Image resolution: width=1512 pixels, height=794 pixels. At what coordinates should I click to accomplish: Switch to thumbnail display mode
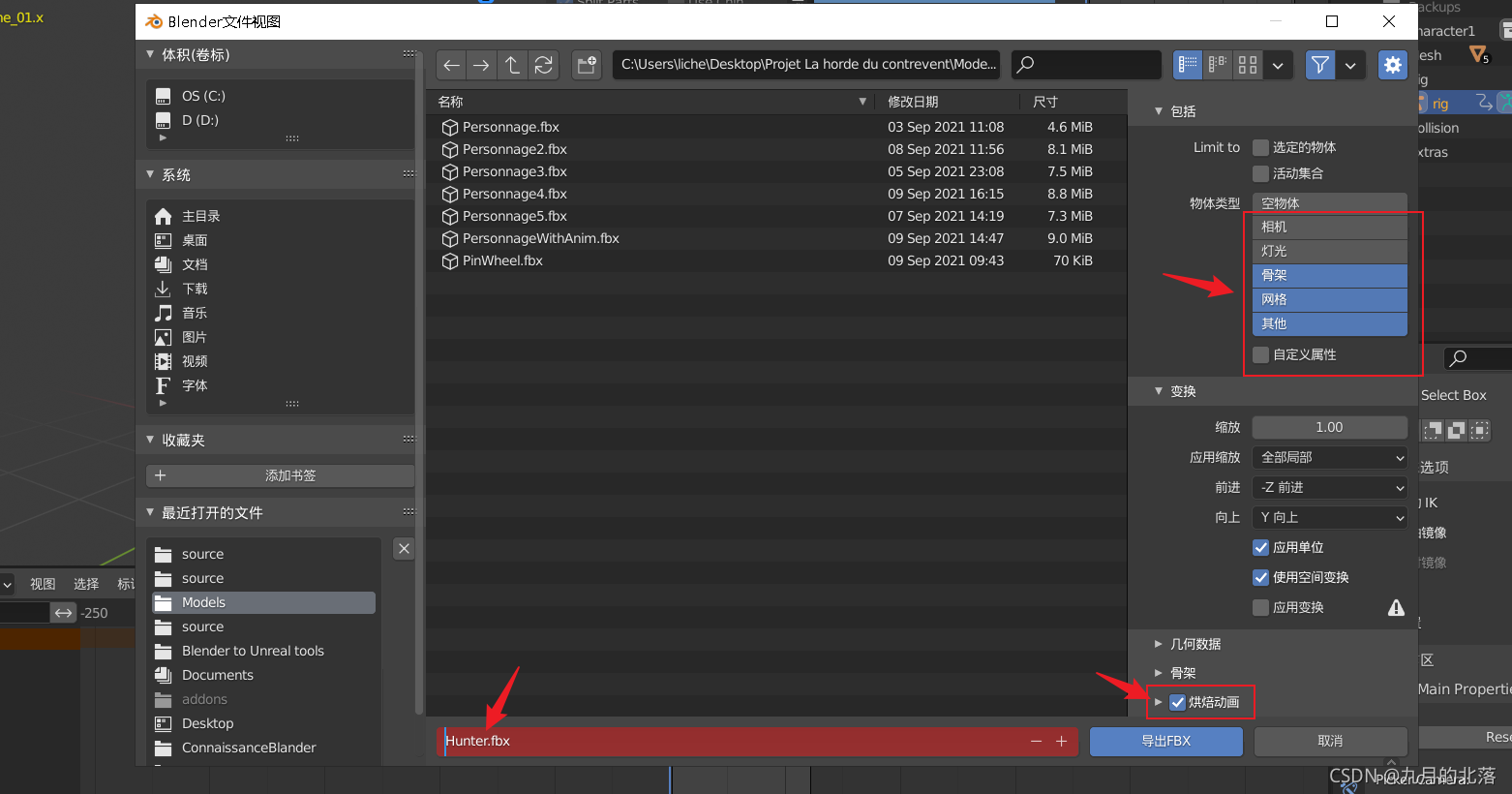click(x=1248, y=65)
